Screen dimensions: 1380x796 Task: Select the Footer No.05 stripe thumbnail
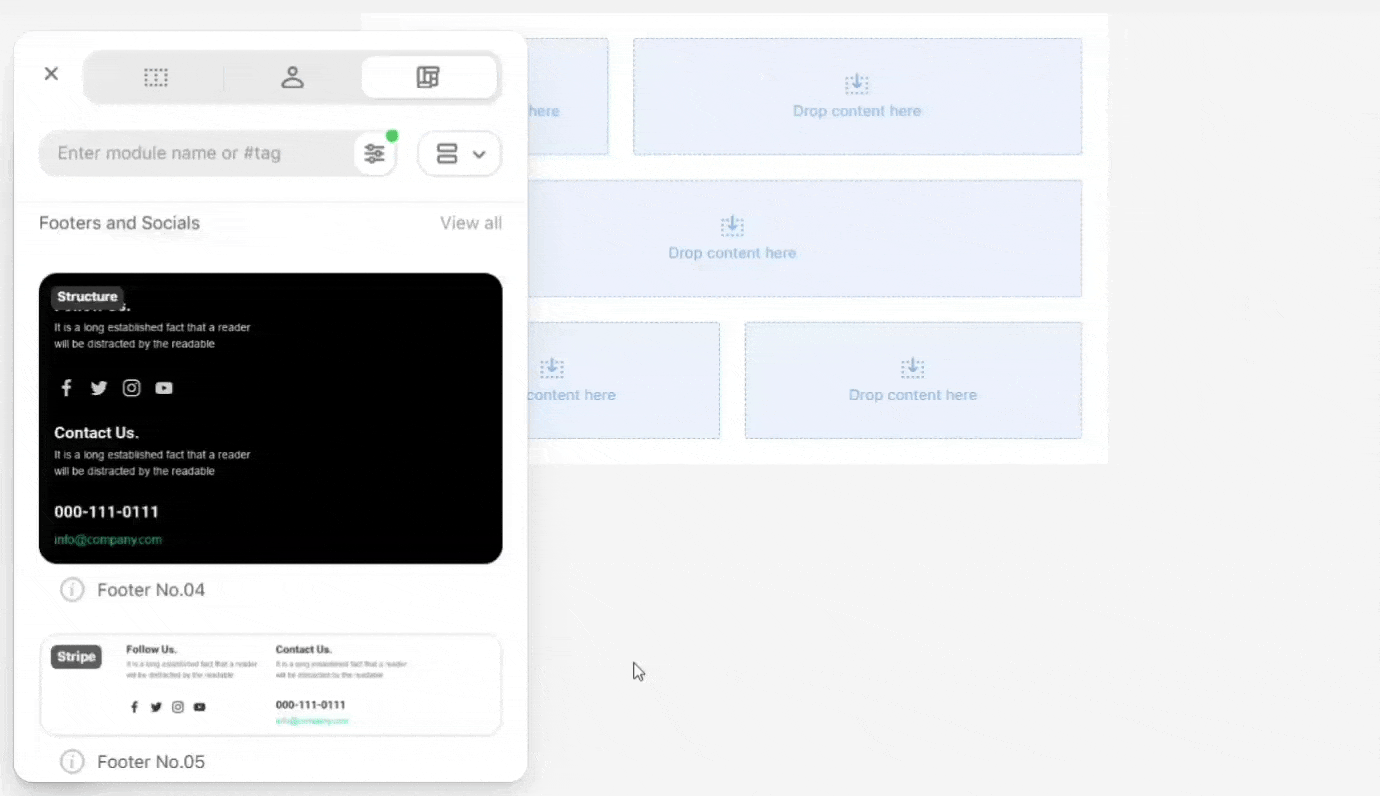pyautogui.click(x=270, y=685)
